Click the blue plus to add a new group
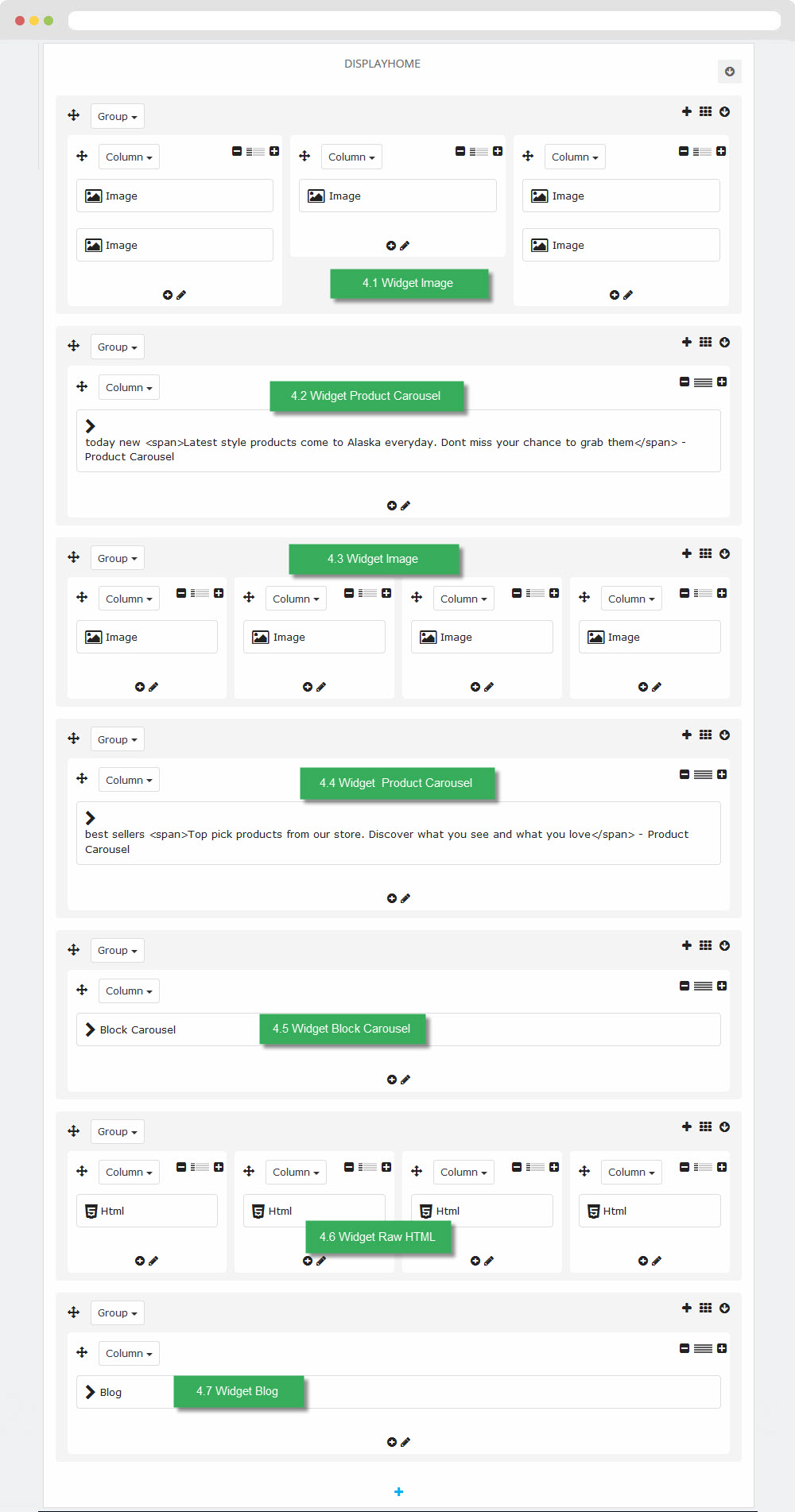795x1512 pixels. [x=399, y=1491]
